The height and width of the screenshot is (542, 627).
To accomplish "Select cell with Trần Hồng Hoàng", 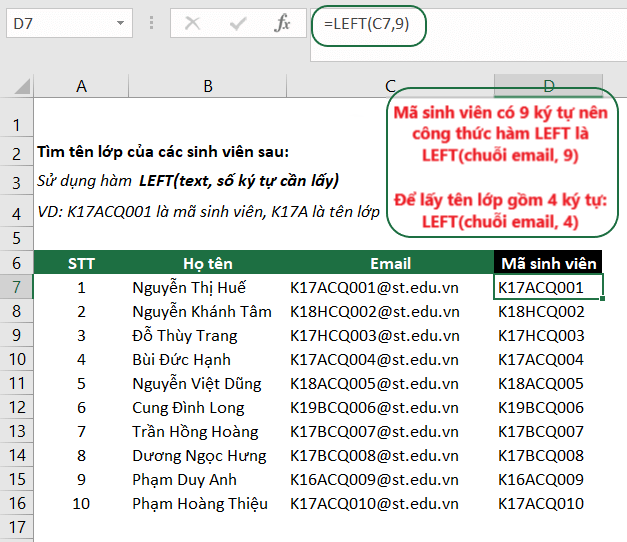I will (x=208, y=431).
